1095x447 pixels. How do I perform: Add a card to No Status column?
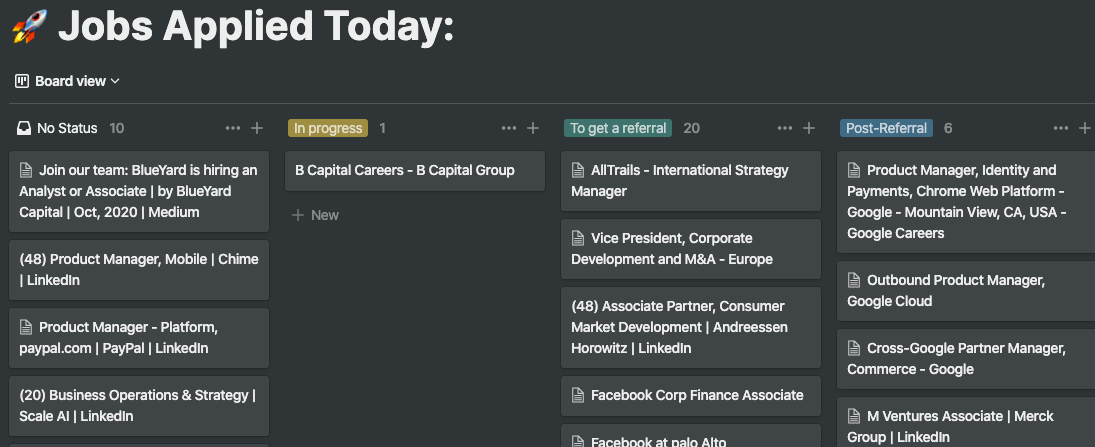pyautogui.click(x=257, y=128)
